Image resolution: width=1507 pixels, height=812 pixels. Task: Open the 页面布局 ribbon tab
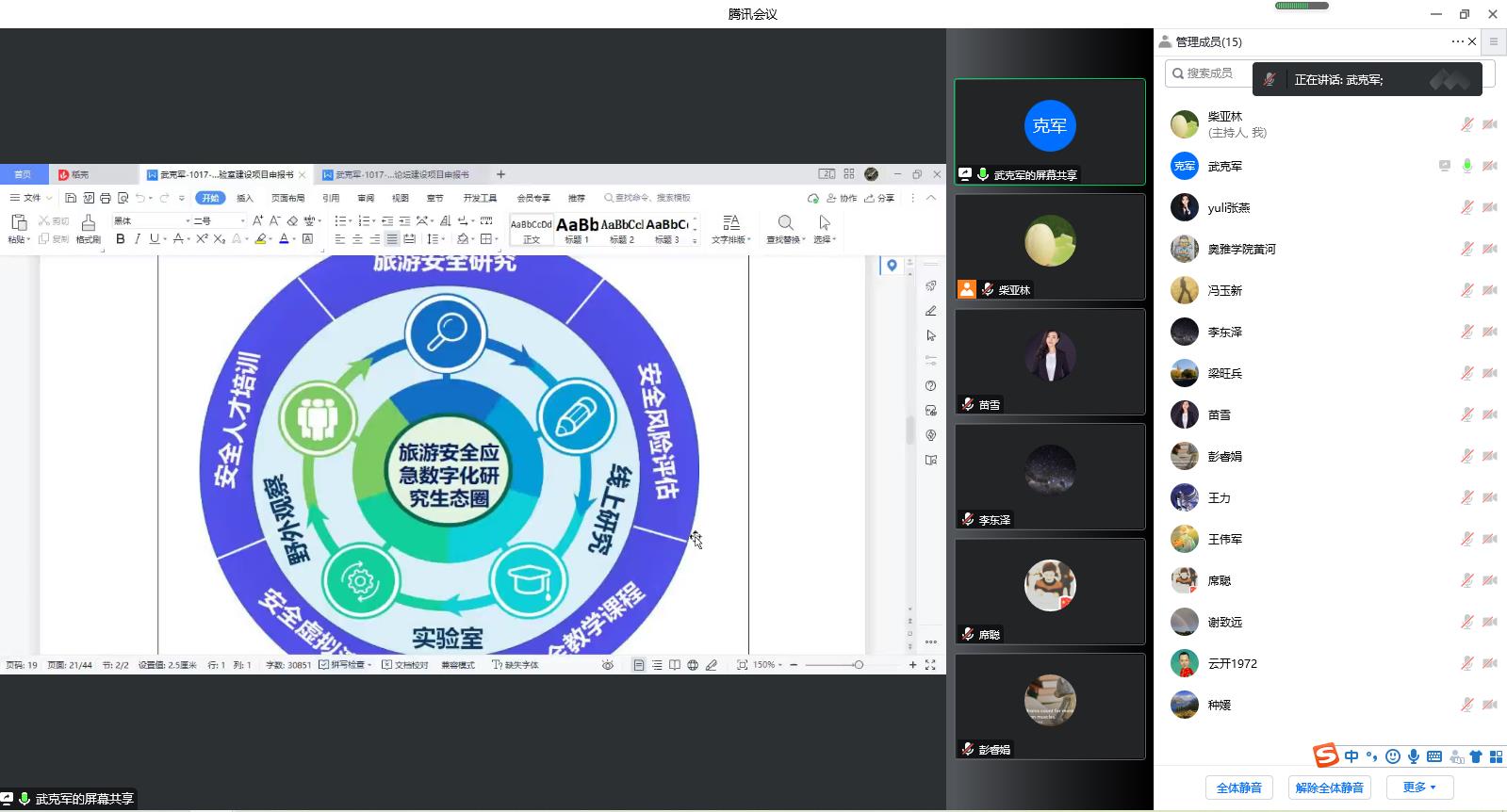(x=287, y=198)
